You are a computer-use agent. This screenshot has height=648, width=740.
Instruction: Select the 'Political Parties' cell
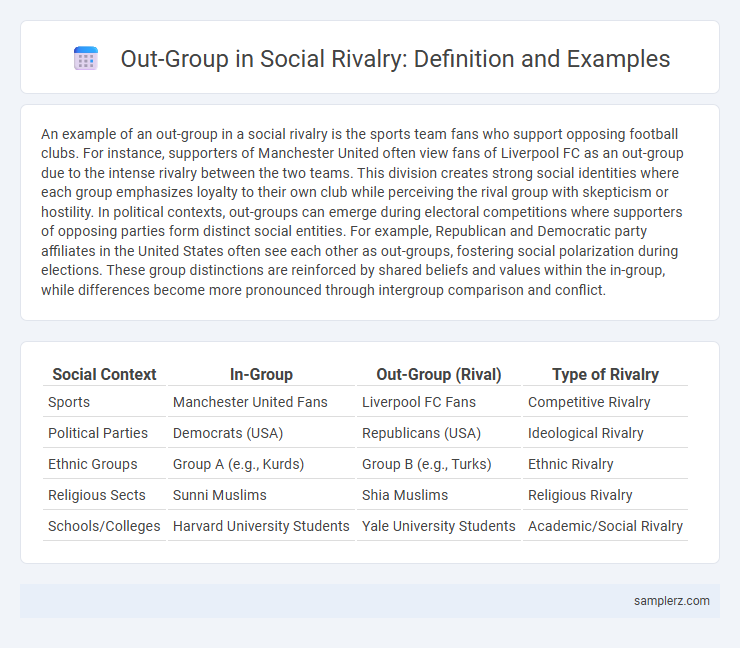[104, 433]
